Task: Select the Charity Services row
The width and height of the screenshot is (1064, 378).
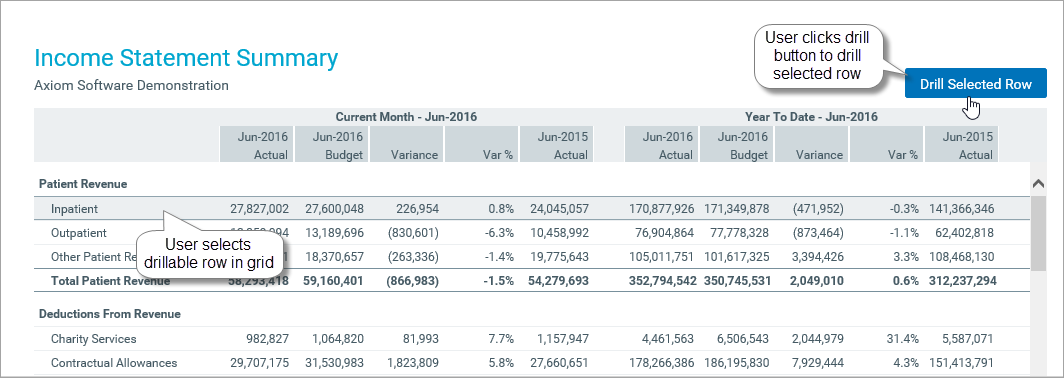Action: pyautogui.click(x=531, y=339)
